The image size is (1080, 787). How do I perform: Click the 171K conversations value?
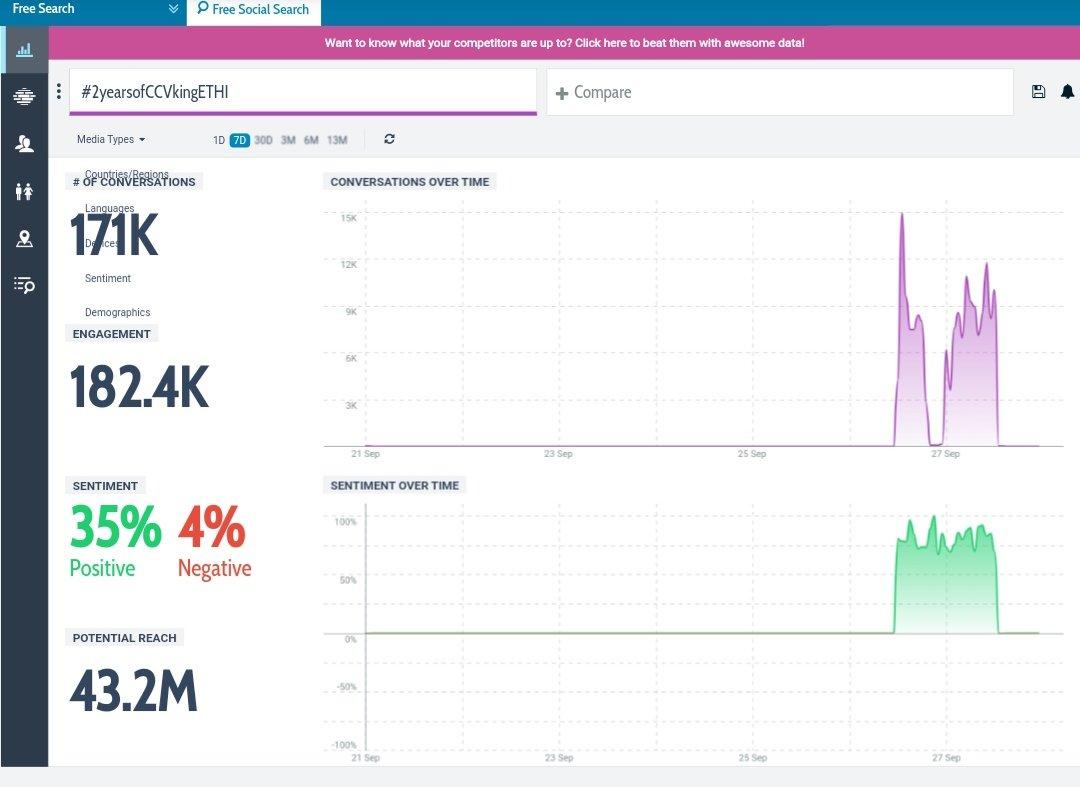coord(114,235)
